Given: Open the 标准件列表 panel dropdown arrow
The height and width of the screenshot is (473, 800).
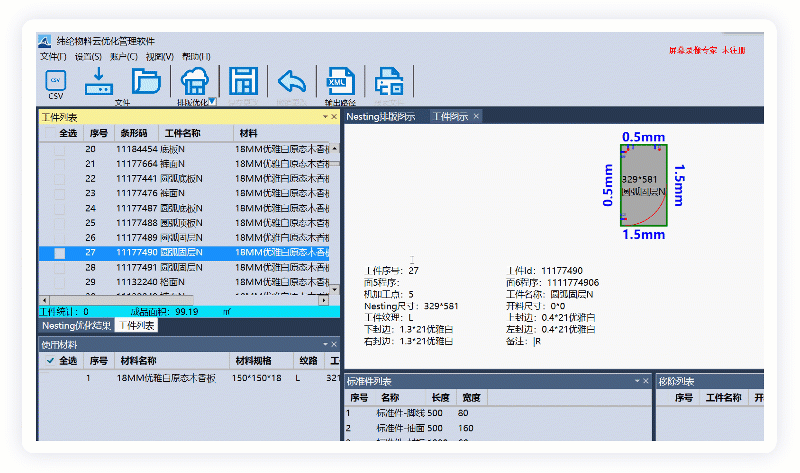Looking at the screenshot, I should pos(634,381).
